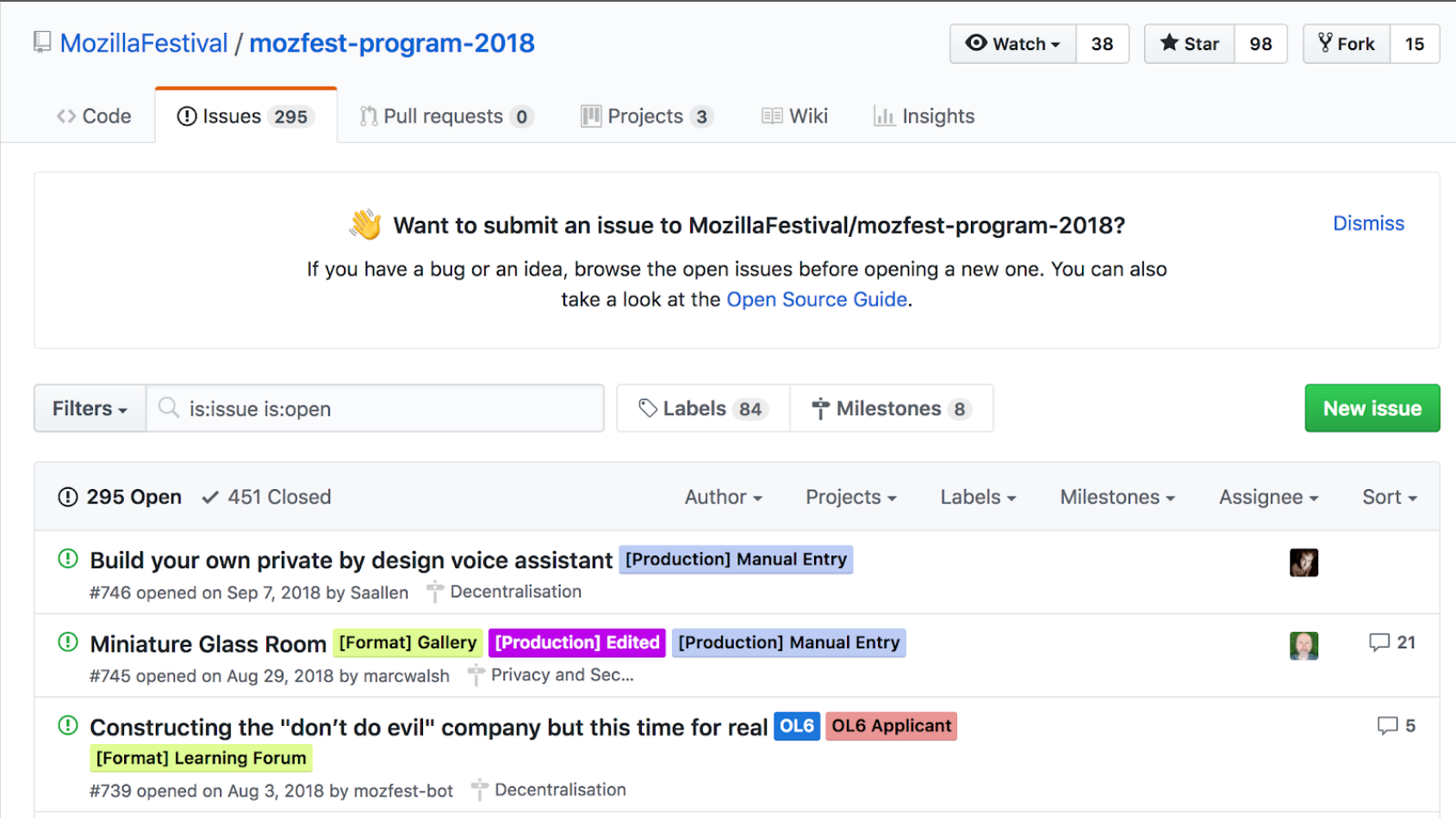
Task: Click the New issue button
Action: pyautogui.click(x=1372, y=408)
